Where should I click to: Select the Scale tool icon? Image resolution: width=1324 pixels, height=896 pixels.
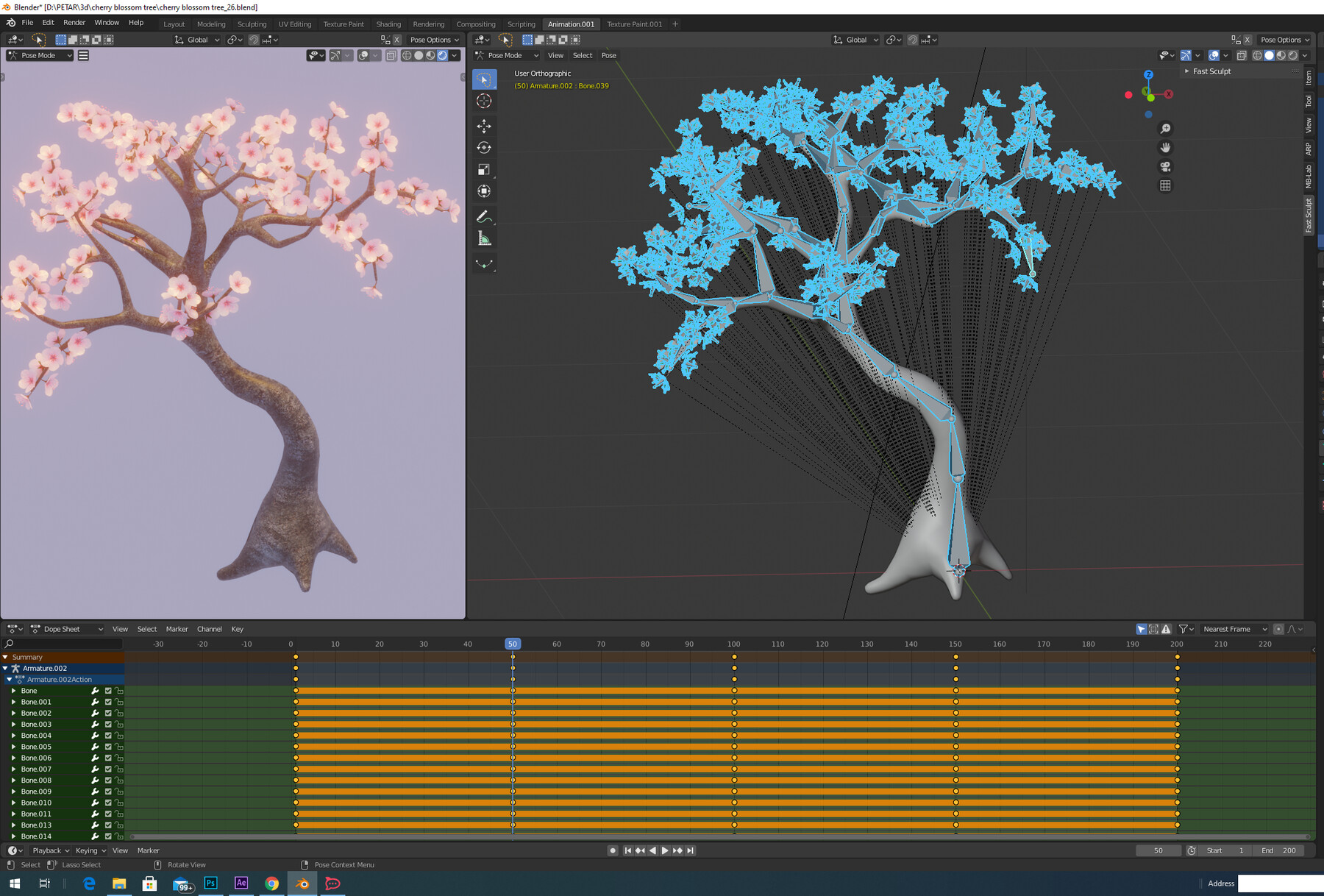(x=484, y=170)
